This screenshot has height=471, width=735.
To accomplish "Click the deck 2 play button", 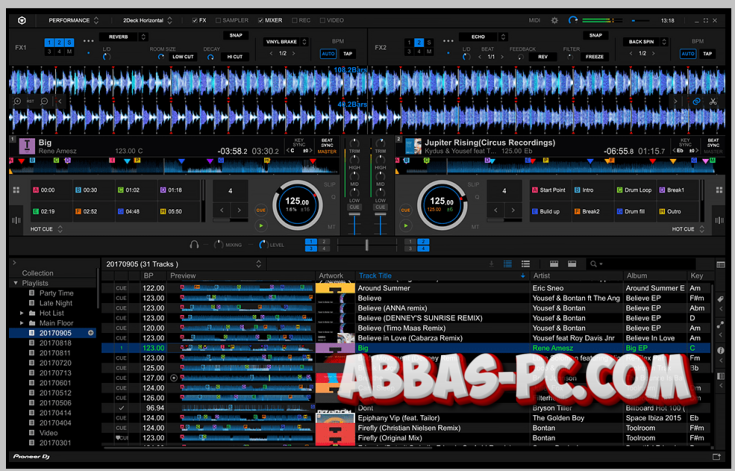I will (x=406, y=226).
